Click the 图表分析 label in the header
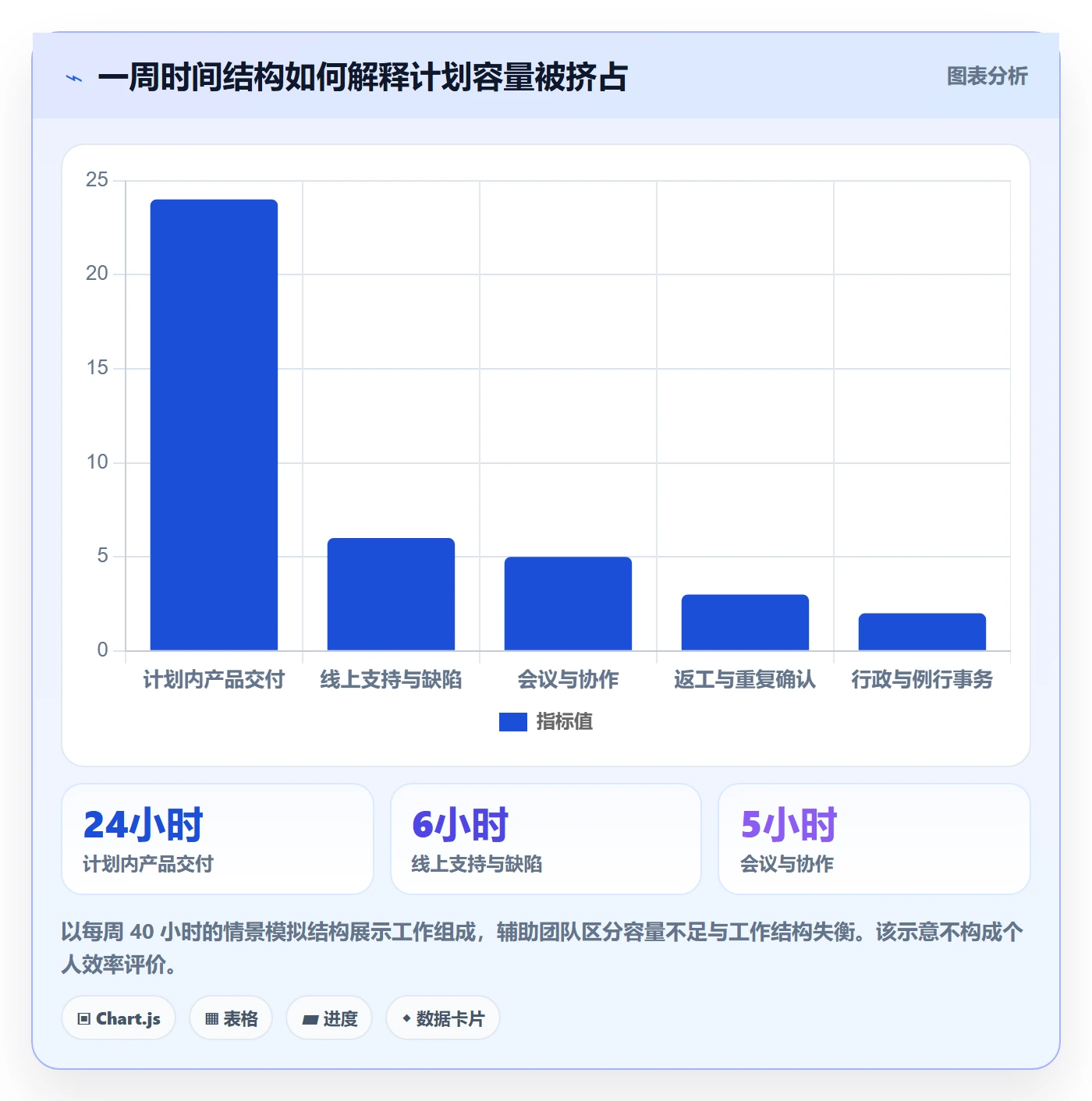Image resolution: width=1092 pixels, height=1101 pixels. [x=987, y=76]
